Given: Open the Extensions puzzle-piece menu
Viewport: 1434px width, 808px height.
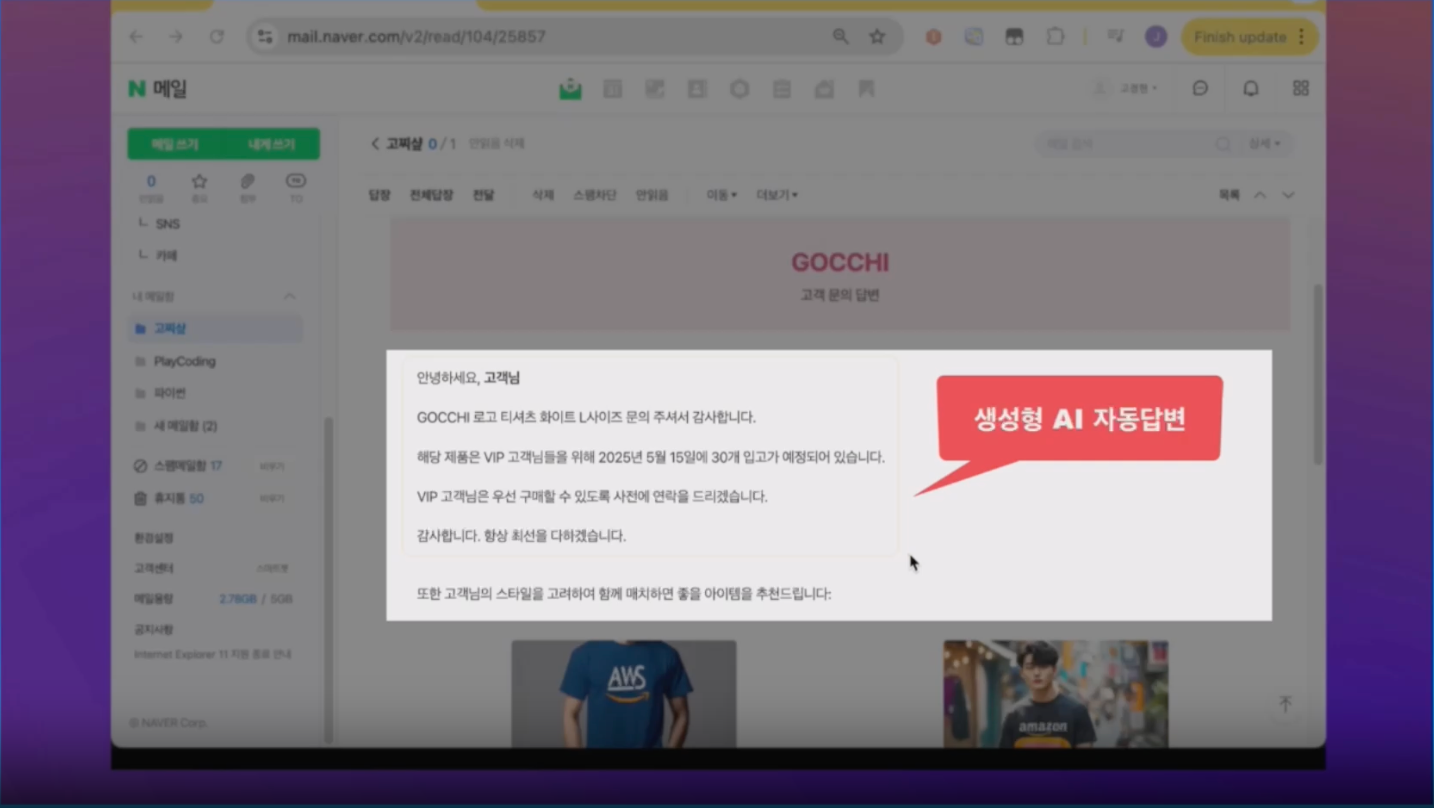Looking at the screenshot, I should pos(1055,37).
